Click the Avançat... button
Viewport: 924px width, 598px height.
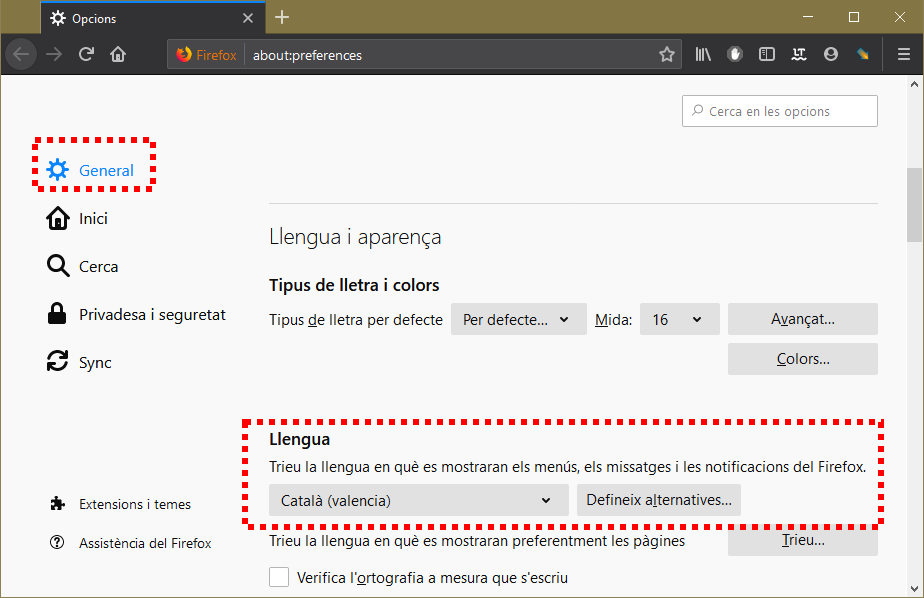point(803,319)
